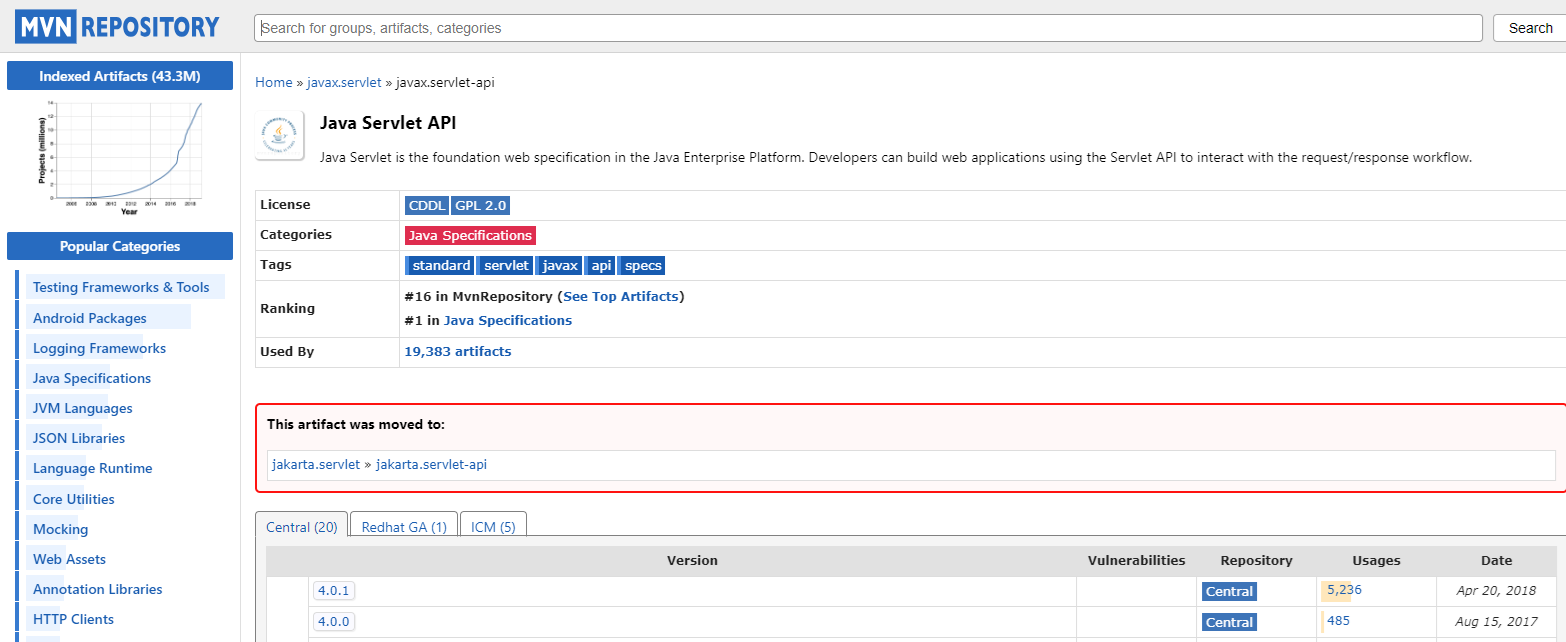Click the Version column header
Image resolution: width=1566 pixels, height=642 pixels.
pos(692,560)
